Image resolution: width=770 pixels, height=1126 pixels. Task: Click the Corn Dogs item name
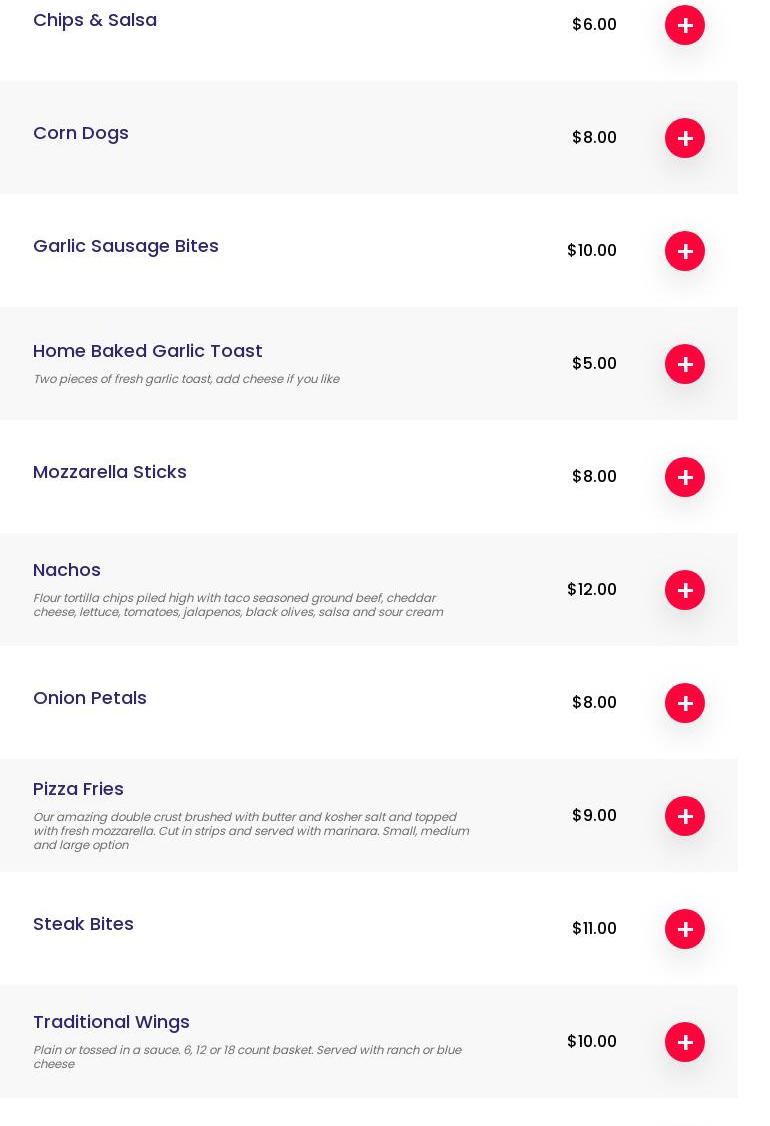[x=81, y=133]
